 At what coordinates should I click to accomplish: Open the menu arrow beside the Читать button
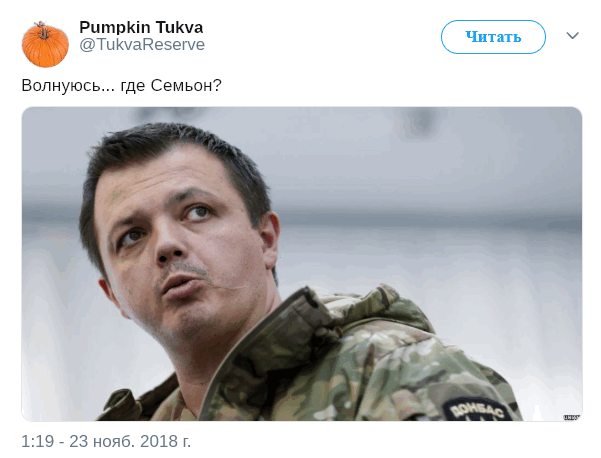pos(572,36)
